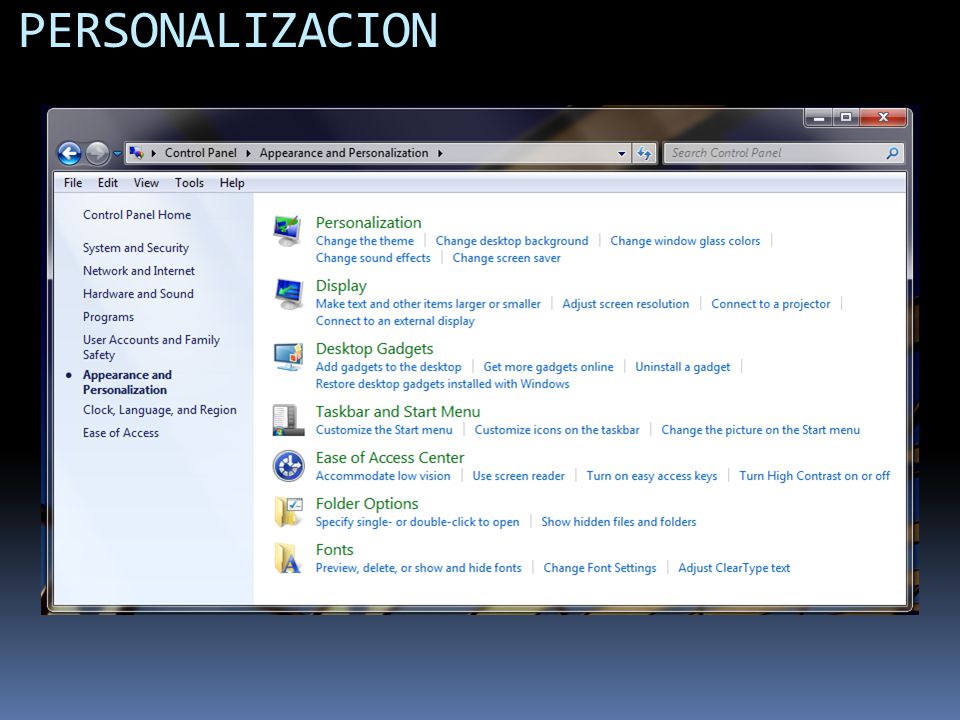The height and width of the screenshot is (720, 960).
Task: Click Turn High Contrast on or off
Action: pos(814,476)
